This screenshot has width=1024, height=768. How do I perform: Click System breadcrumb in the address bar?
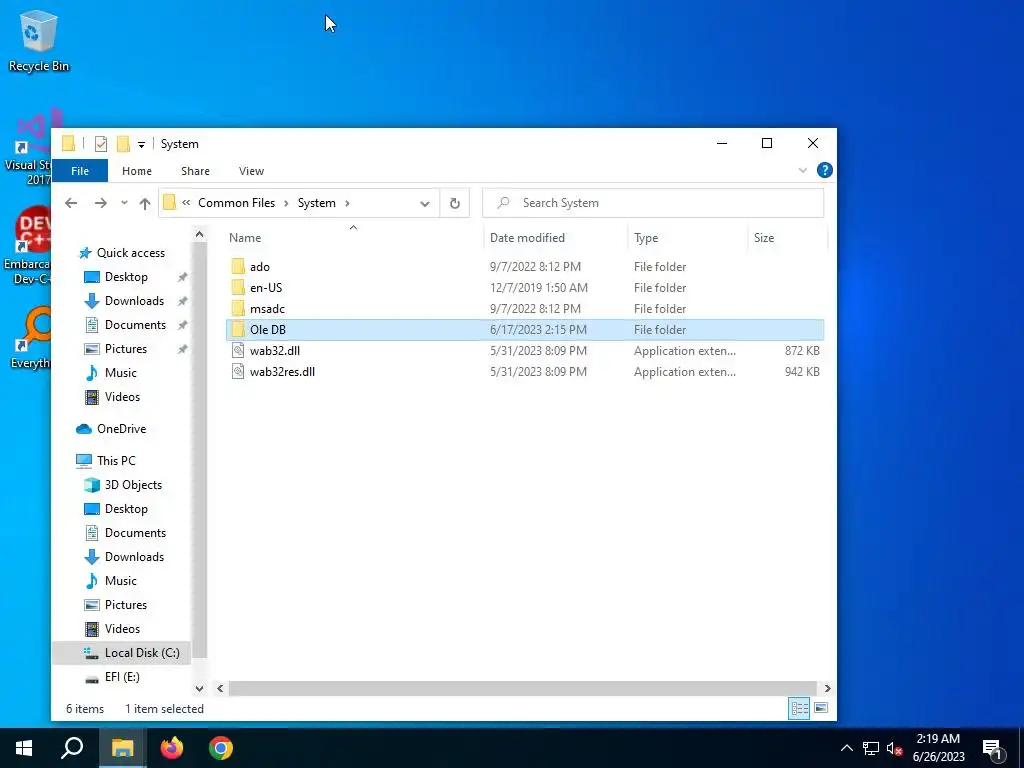(x=317, y=203)
